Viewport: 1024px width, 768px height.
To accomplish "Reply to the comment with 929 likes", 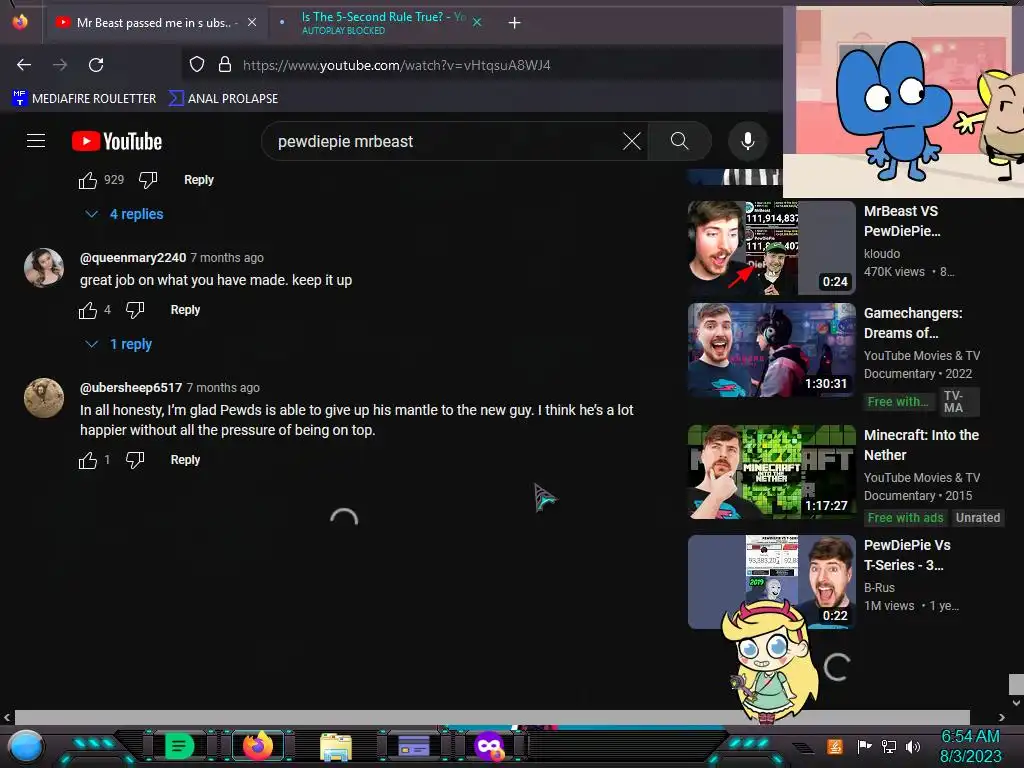I will point(199,180).
